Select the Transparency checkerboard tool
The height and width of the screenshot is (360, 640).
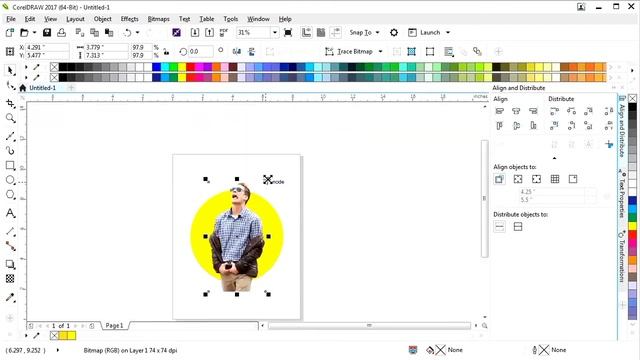[10, 278]
